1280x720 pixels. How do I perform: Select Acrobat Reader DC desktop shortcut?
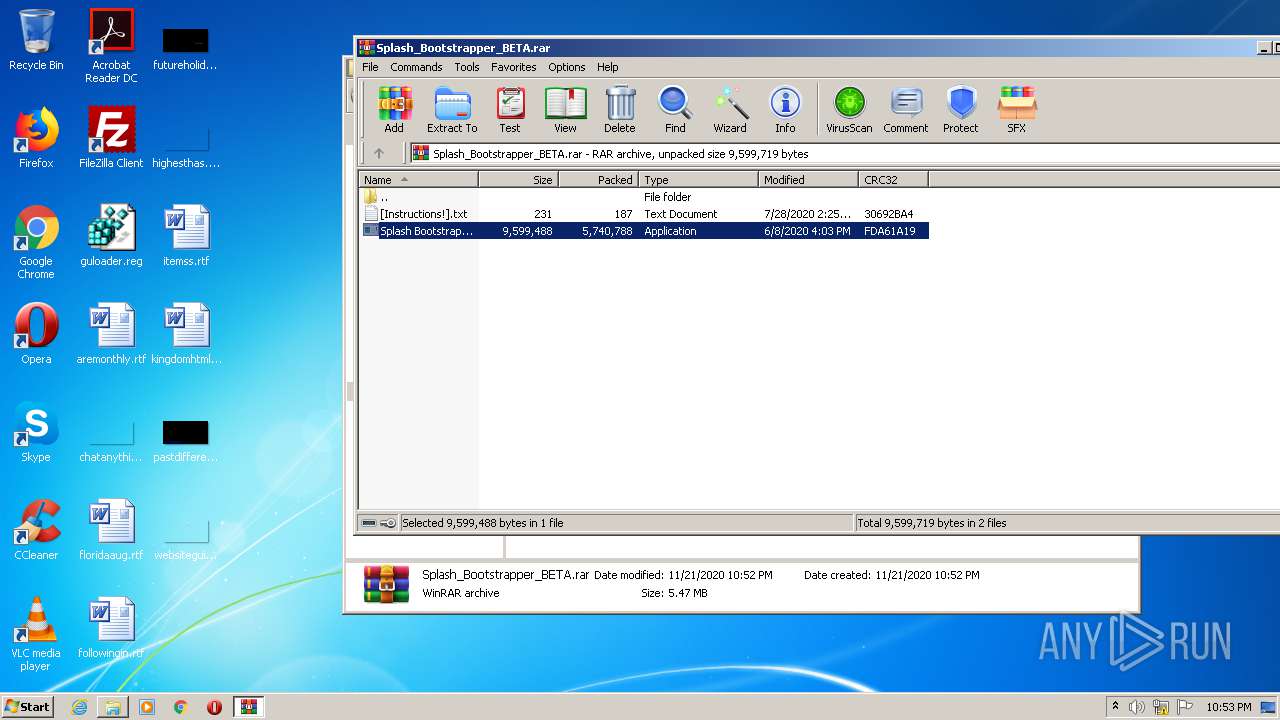(111, 46)
